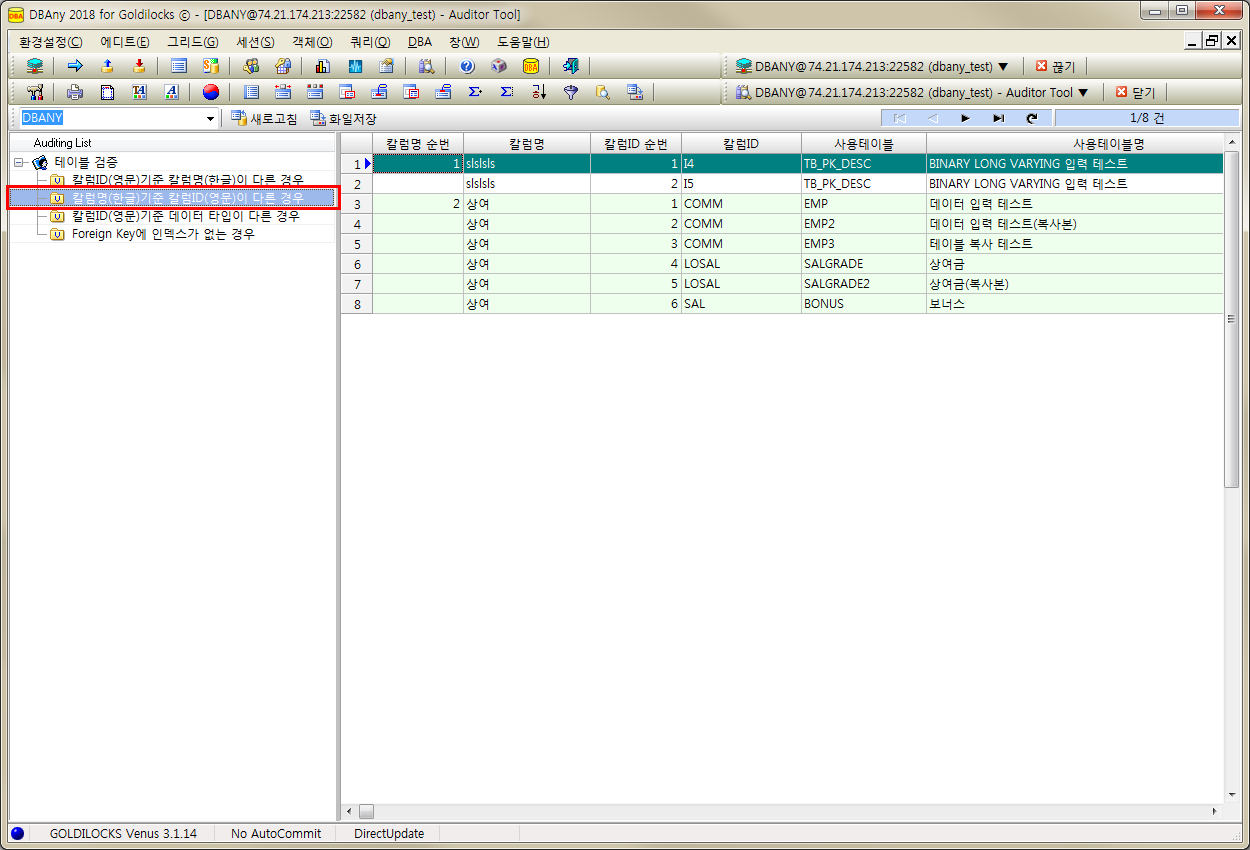This screenshot has width=1250, height=850.
Task: Open the 환경설정 menu
Action: [51, 42]
